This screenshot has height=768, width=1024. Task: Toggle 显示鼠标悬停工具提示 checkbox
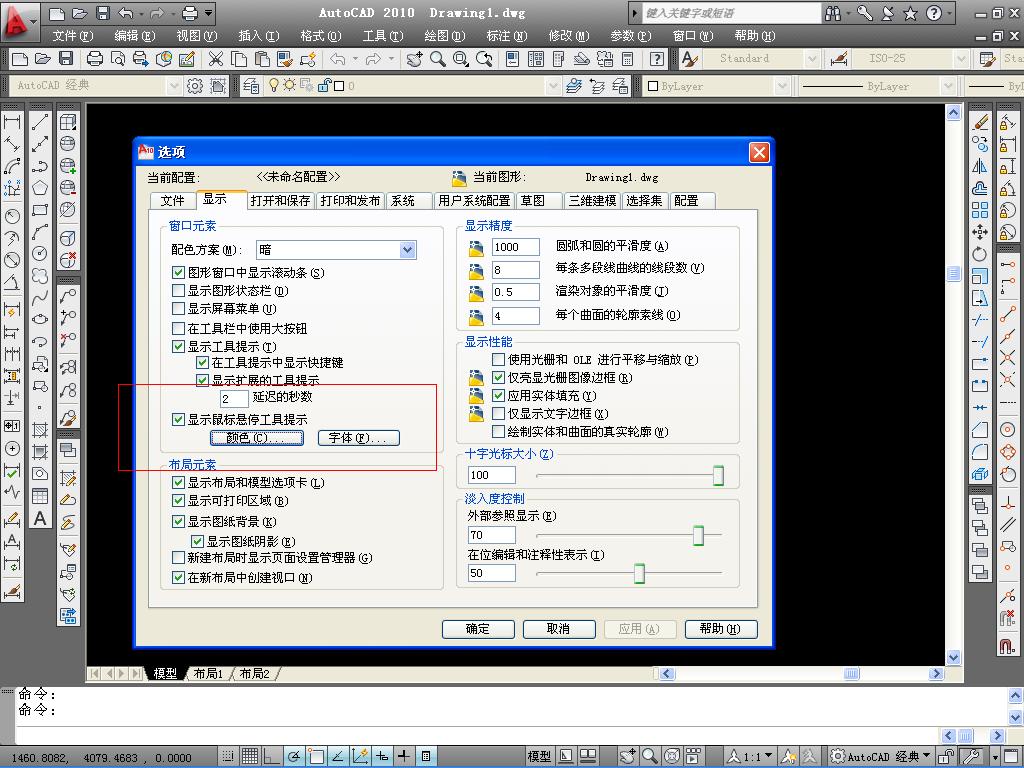(178, 419)
